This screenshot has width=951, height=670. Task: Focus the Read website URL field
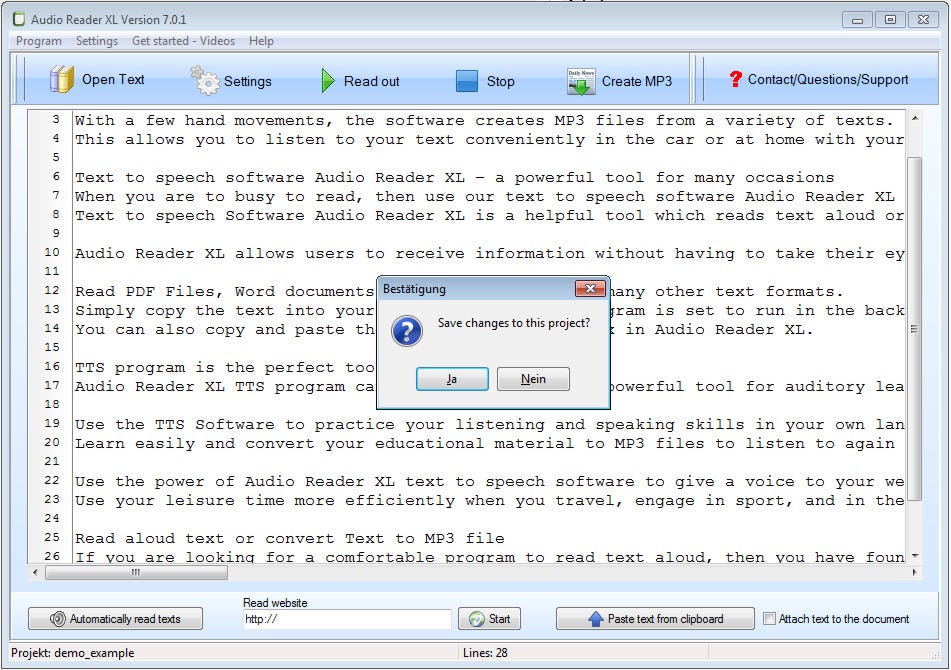(346, 619)
